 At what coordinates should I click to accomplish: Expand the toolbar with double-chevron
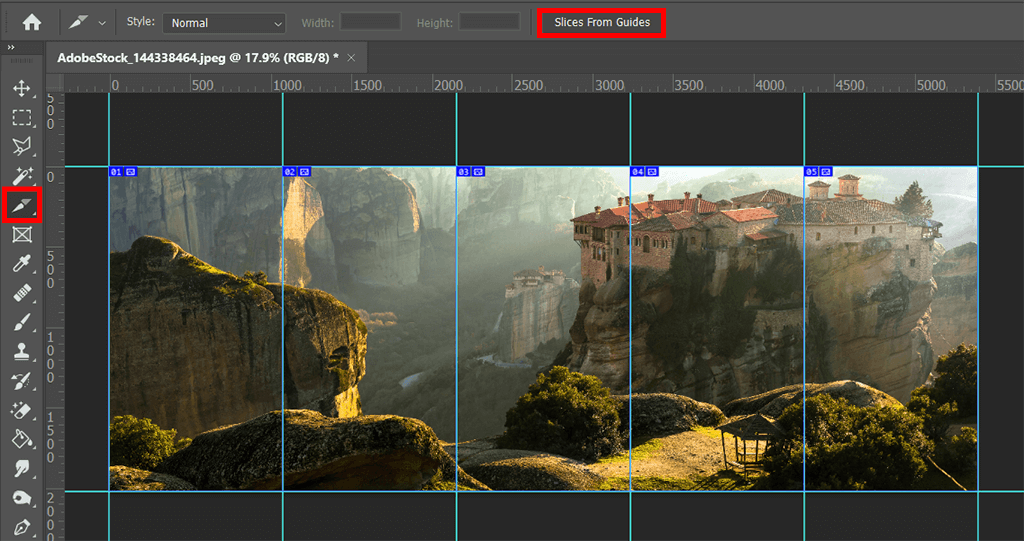10,48
